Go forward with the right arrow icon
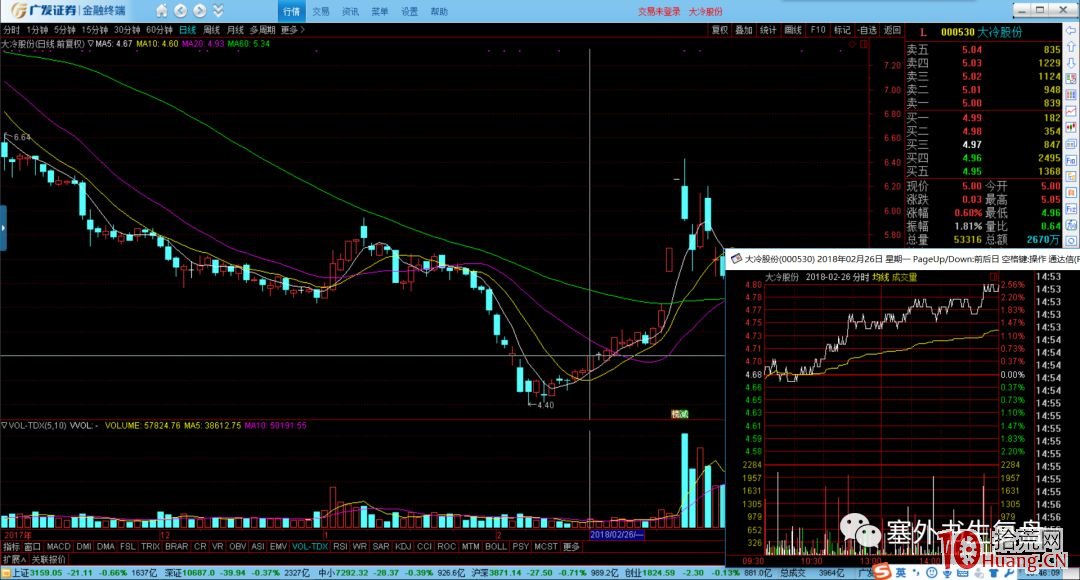The image size is (1080, 580). 200,11
